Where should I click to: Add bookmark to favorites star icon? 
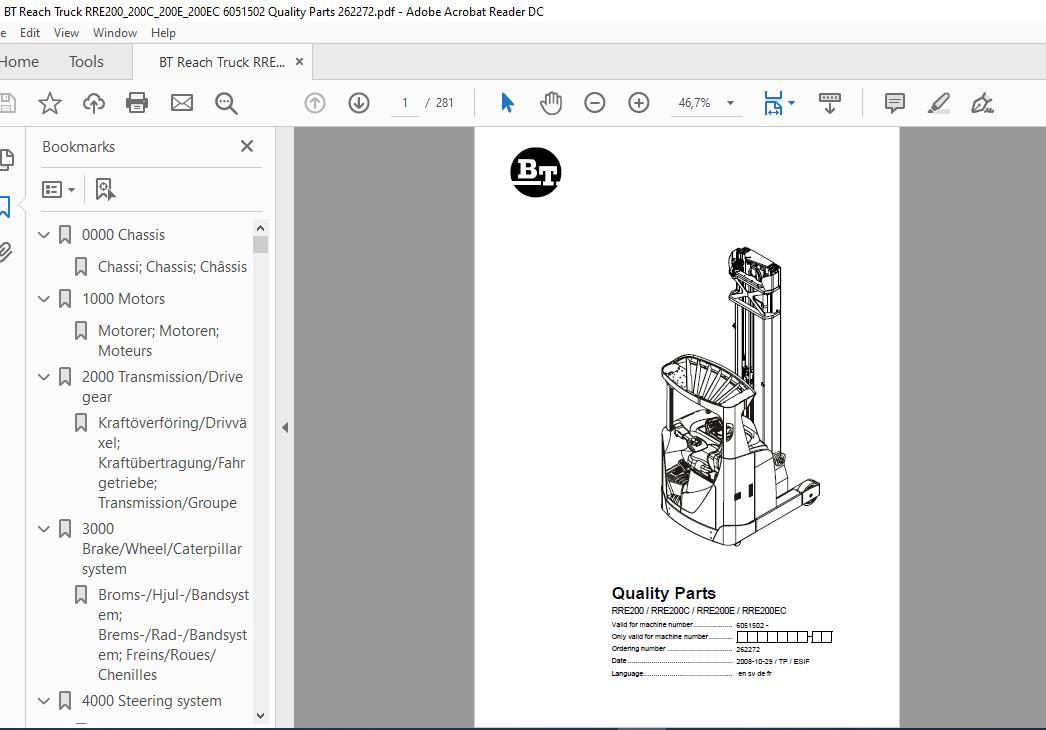pyautogui.click(x=49, y=103)
